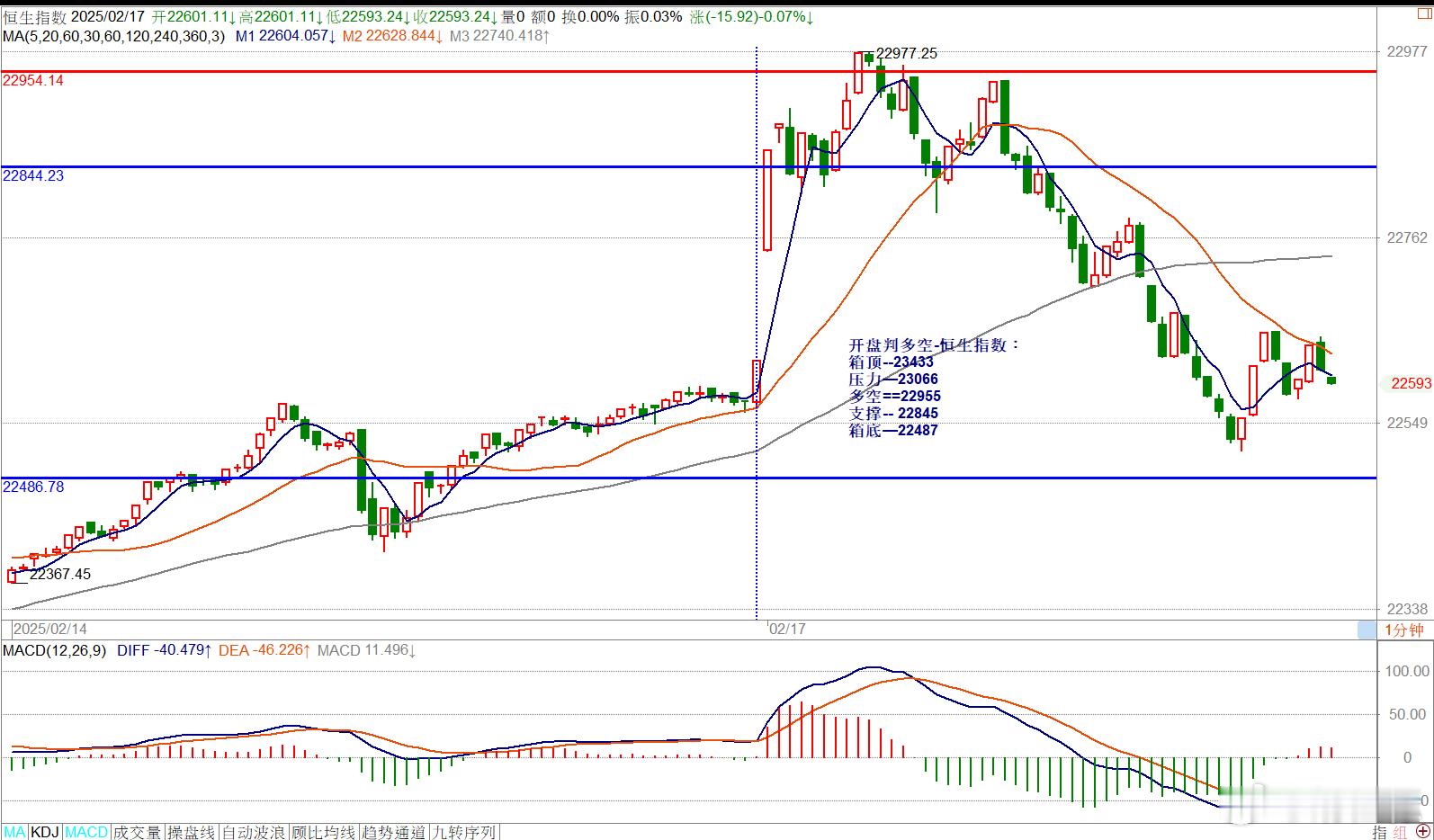Select the blue 22486.78 line label
1434x840 pixels.
point(33,487)
